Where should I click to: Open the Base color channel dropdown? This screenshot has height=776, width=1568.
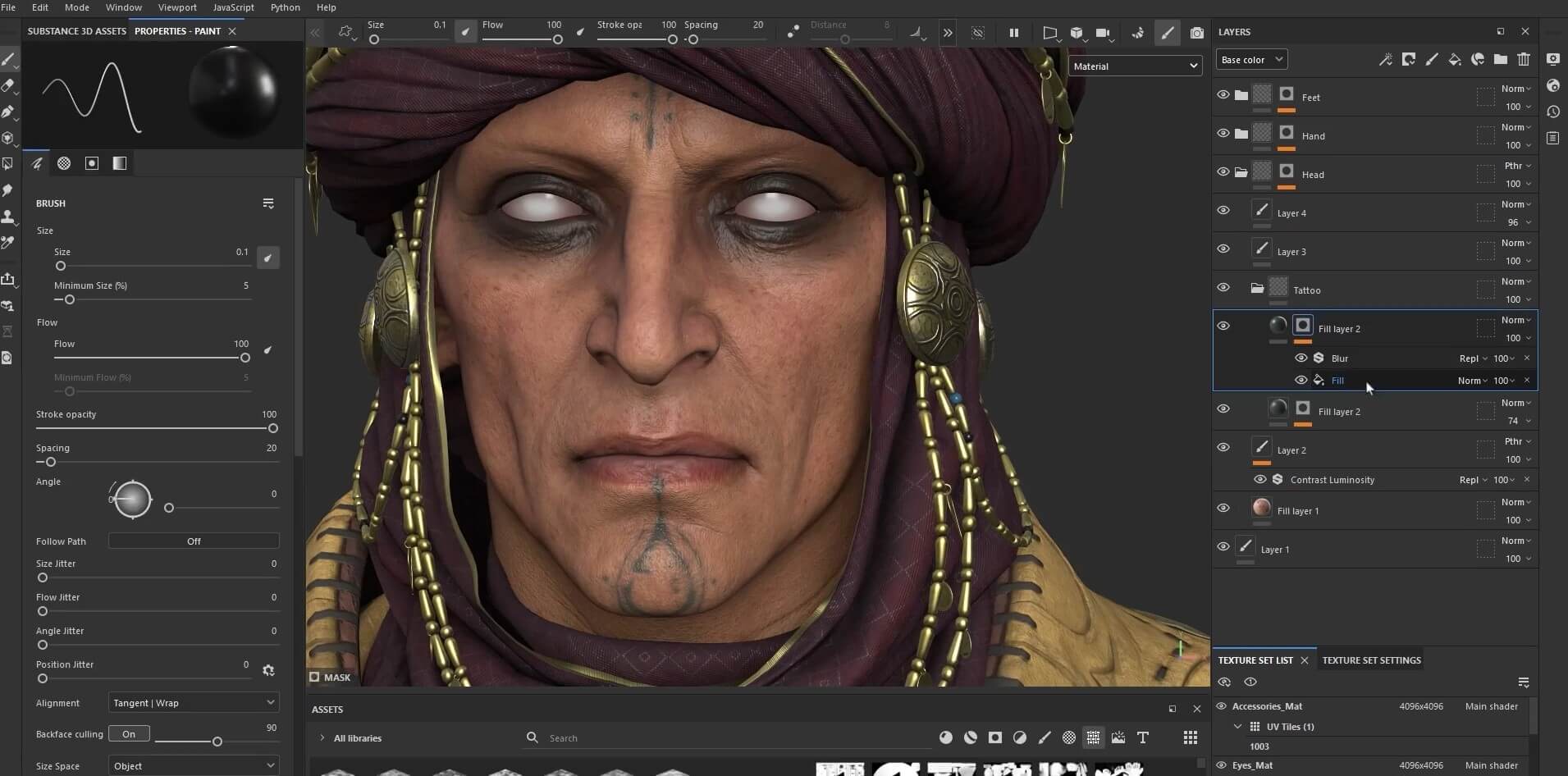(1250, 60)
